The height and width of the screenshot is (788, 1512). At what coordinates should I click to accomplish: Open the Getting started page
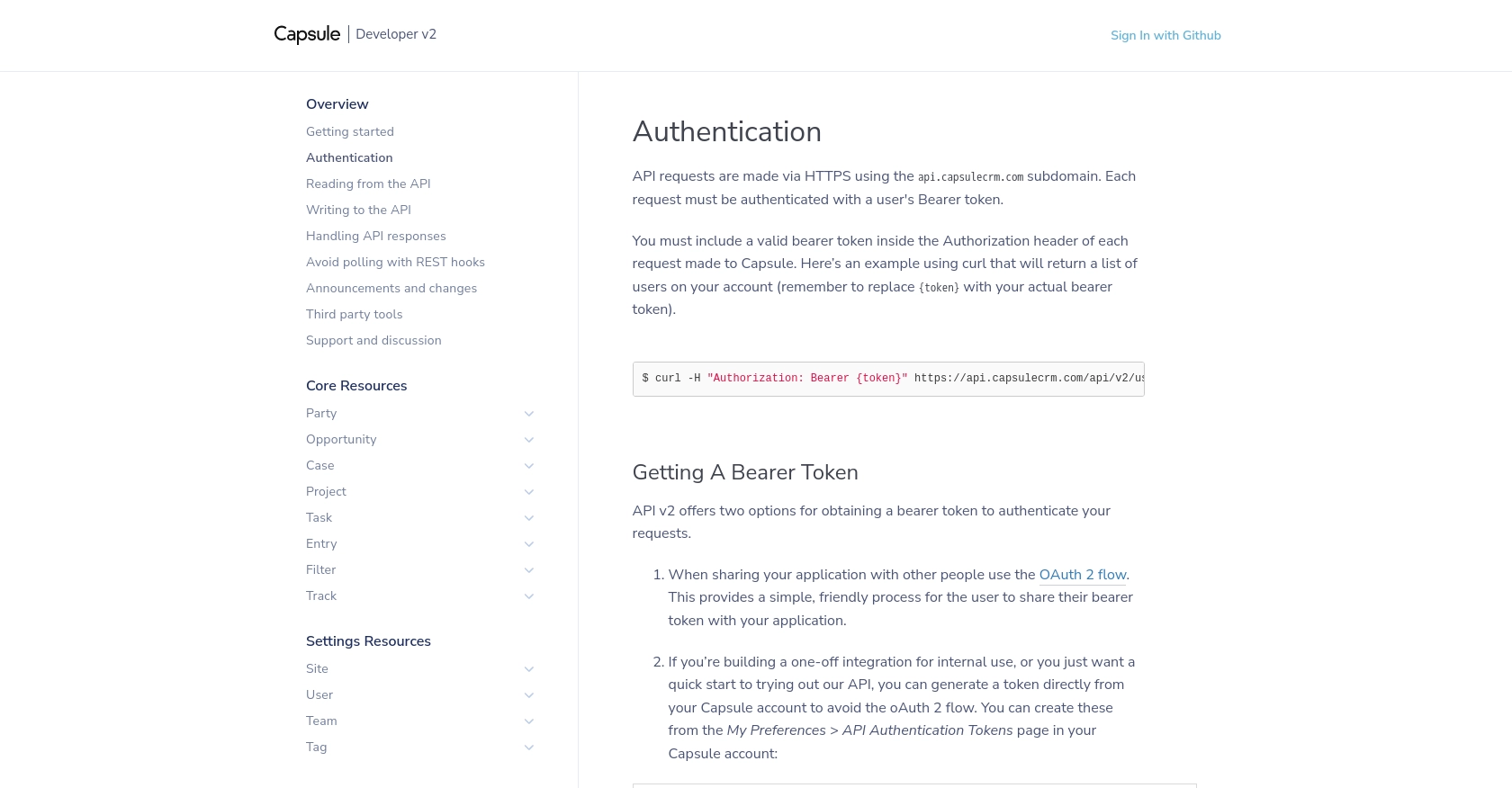tap(350, 131)
